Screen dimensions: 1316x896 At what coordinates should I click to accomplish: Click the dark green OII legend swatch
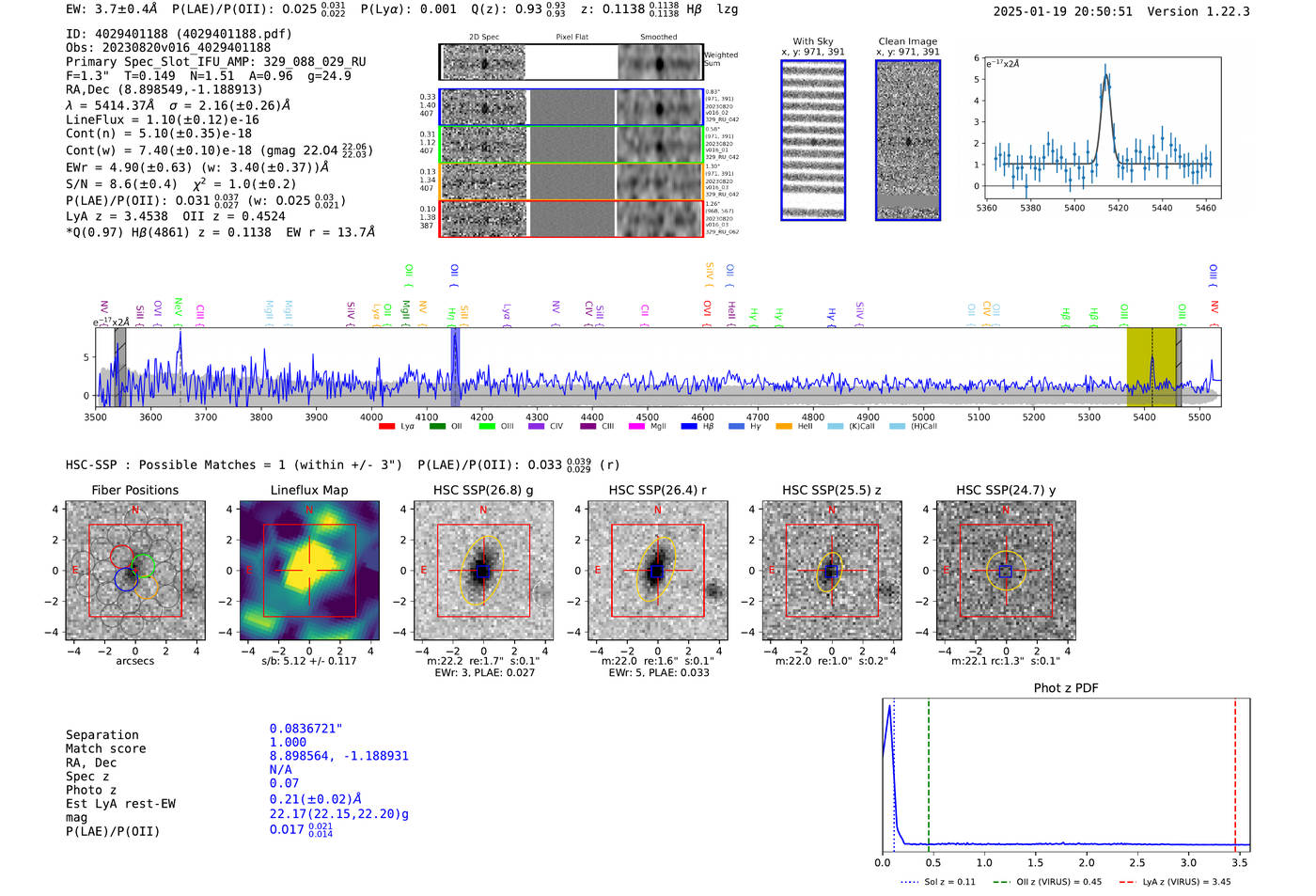tap(437, 427)
